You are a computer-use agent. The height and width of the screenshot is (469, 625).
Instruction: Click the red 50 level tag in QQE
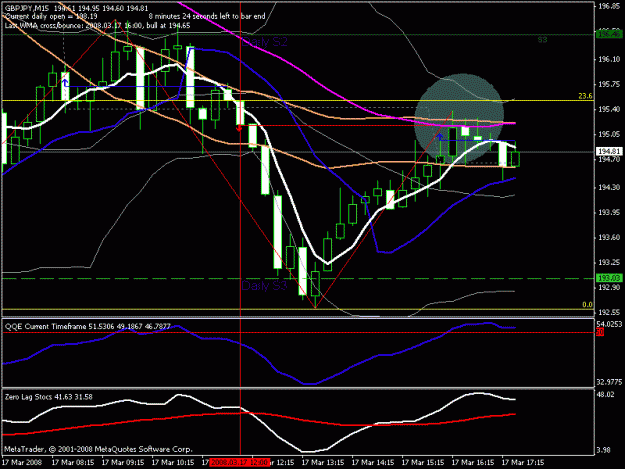(600, 332)
